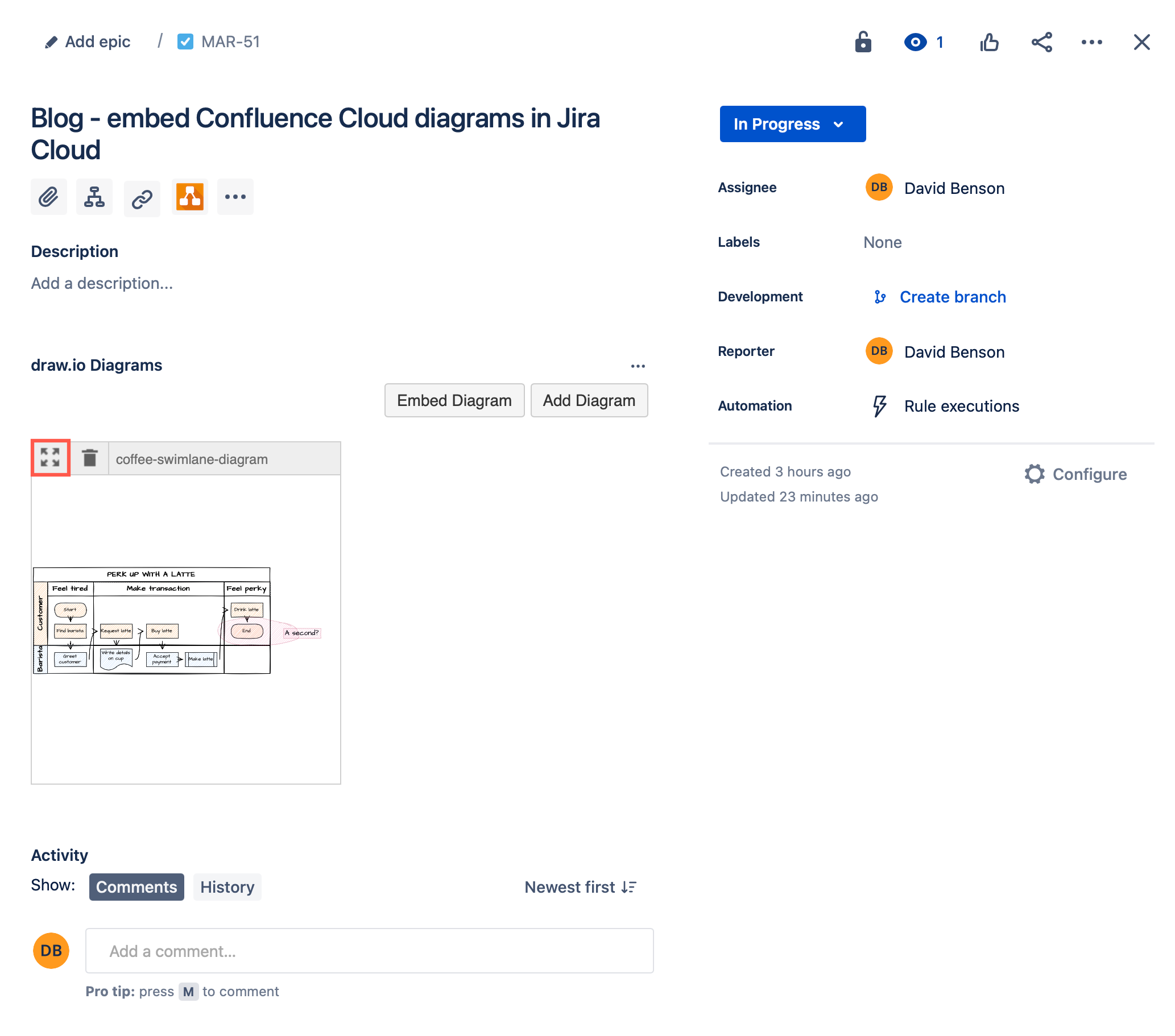This screenshot has width=1175, height=1036.
Task: Add a child issue from the toolbar
Action: click(95, 197)
